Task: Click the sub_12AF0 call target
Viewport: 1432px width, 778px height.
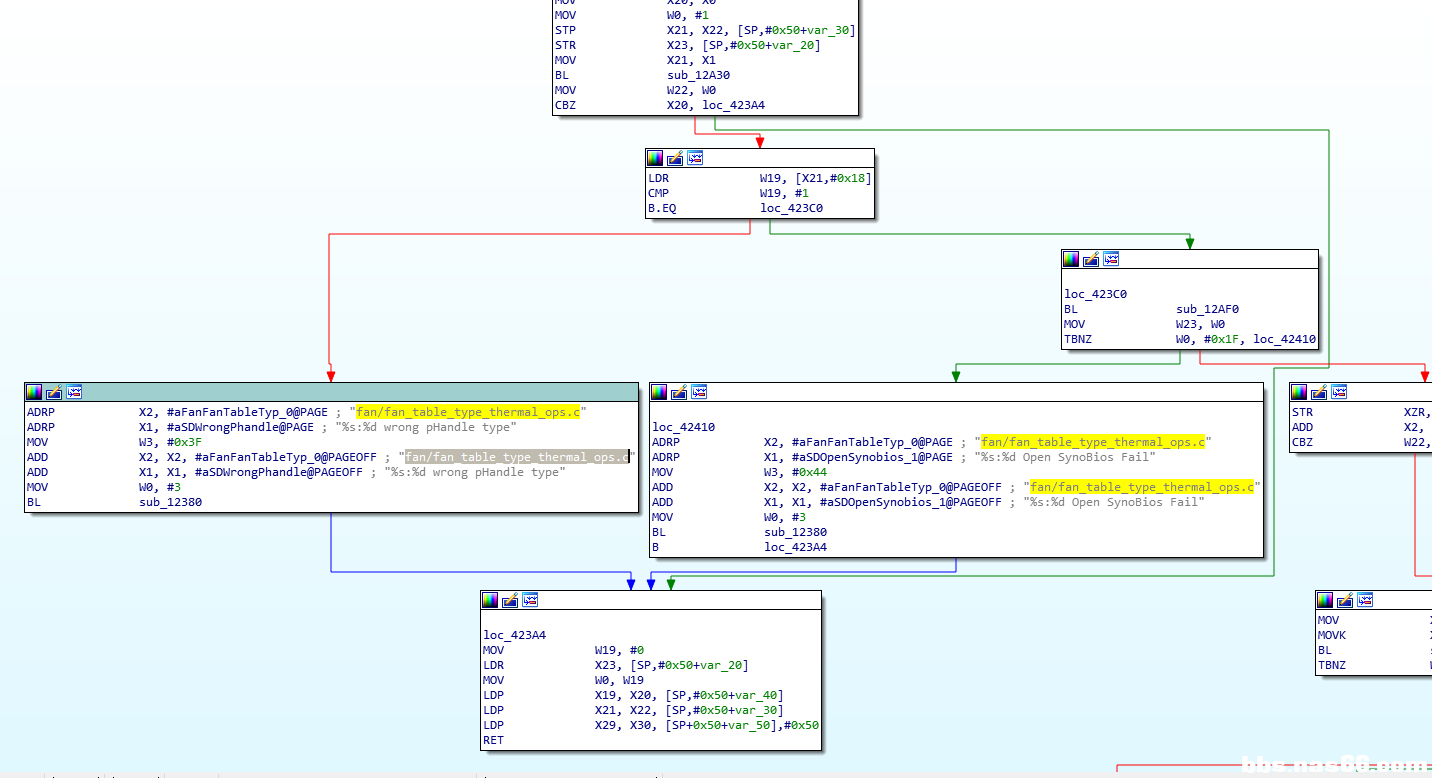Action: [x=1208, y=309]
